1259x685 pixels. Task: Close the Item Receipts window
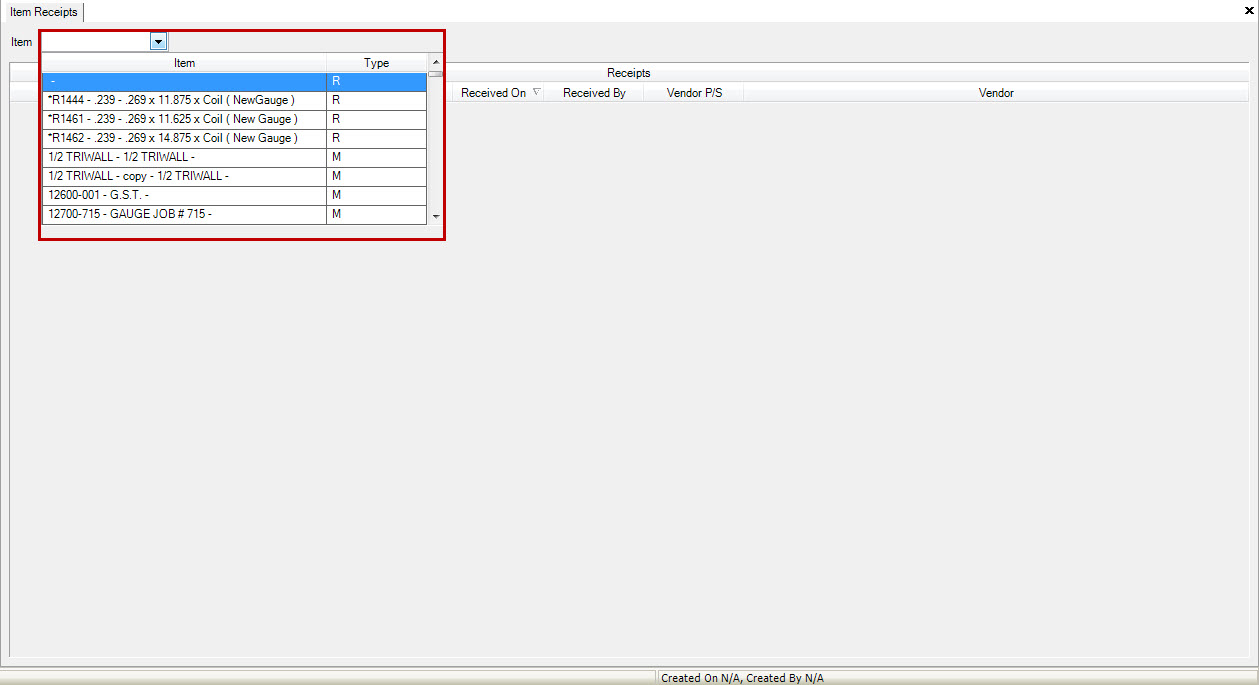[x=1249, y=10]
